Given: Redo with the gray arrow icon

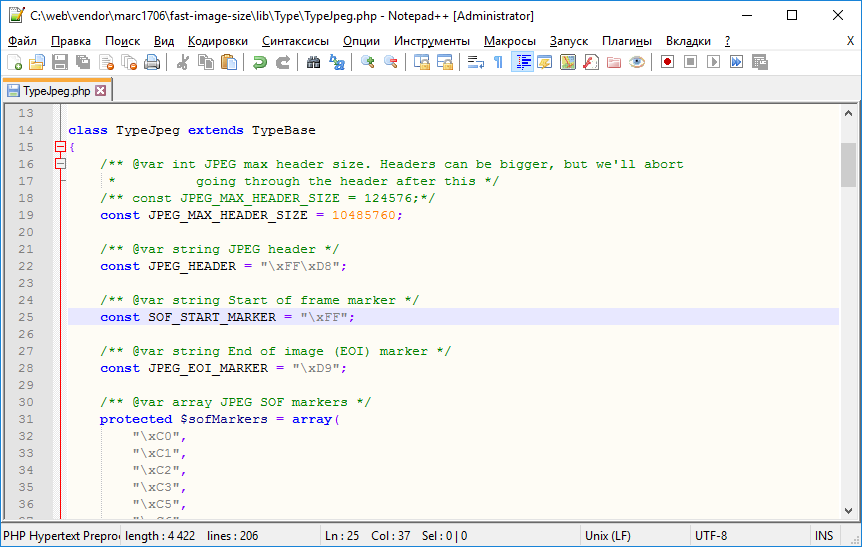Looking at the screenshot, I should (282, 62).
